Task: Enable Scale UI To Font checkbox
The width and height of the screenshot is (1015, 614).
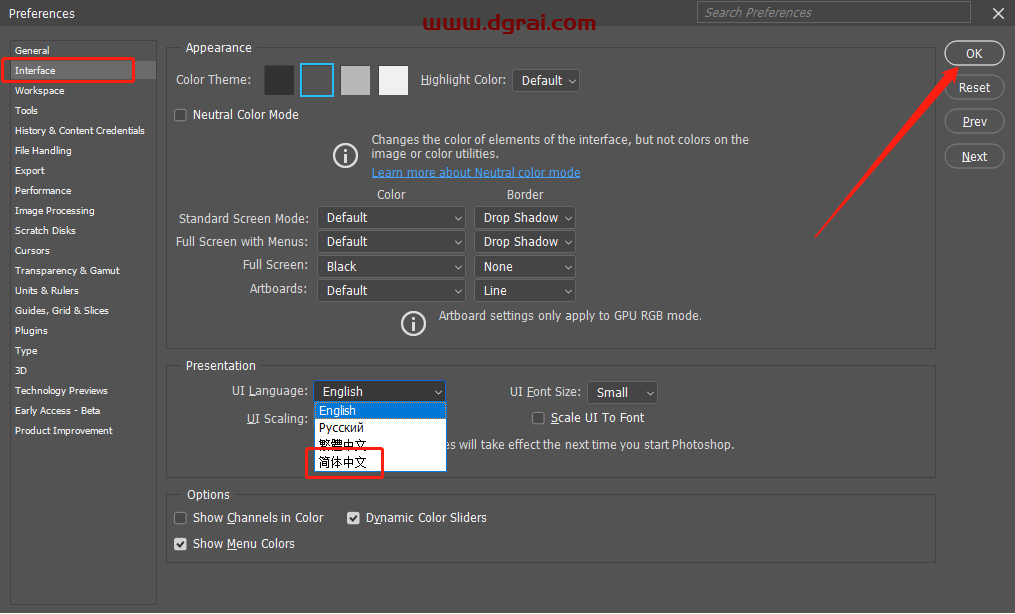Action: pyautogui.click(x=538, y=418)
